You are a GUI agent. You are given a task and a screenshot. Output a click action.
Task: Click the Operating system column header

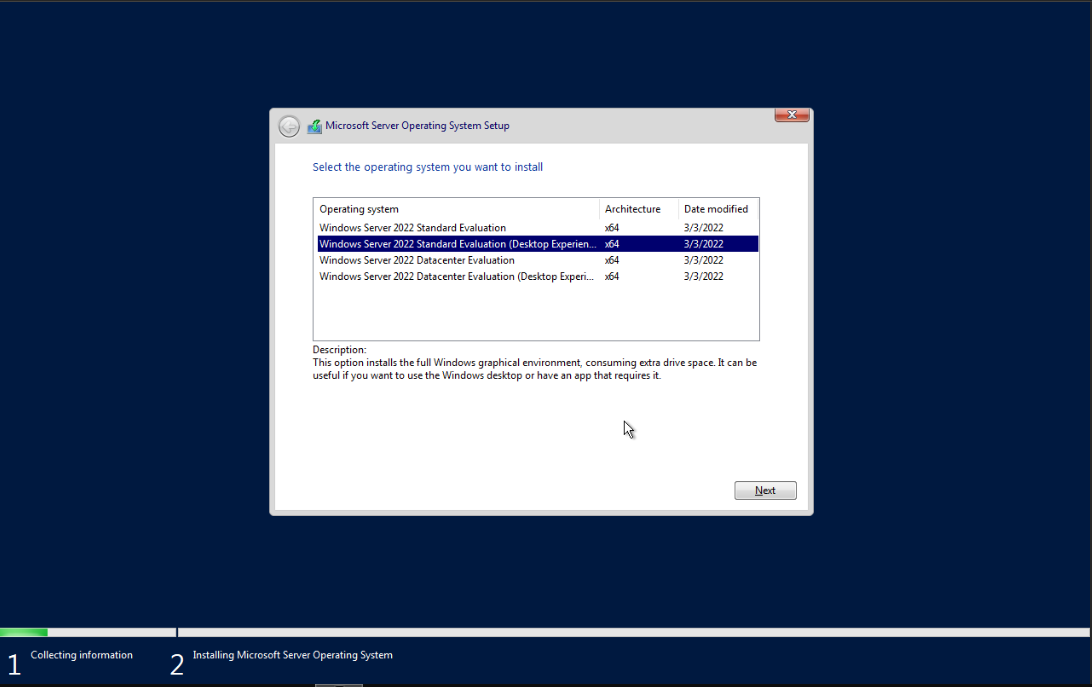coord(456,209)
